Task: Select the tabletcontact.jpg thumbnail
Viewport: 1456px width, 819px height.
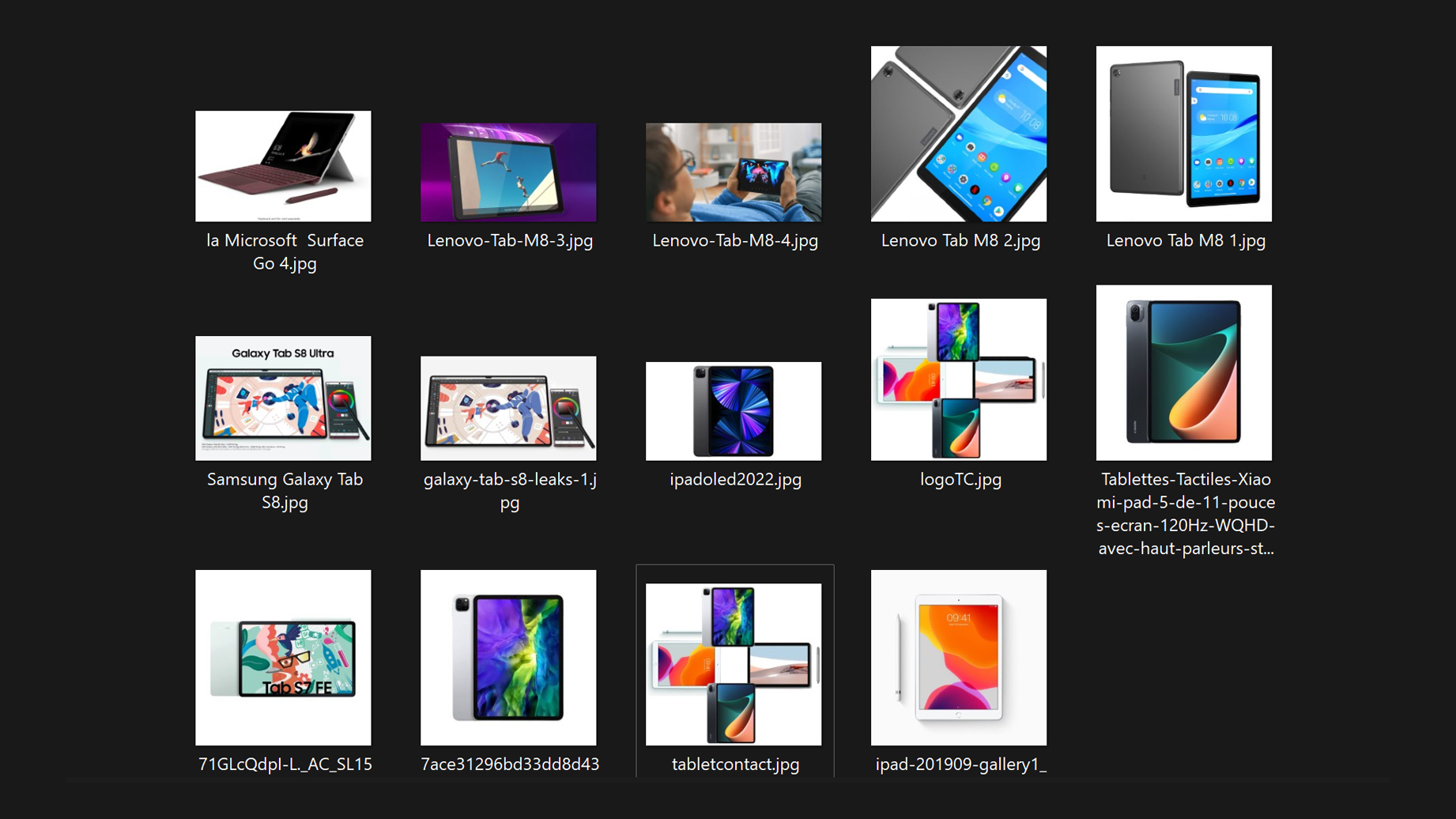Action: [734, 664]
